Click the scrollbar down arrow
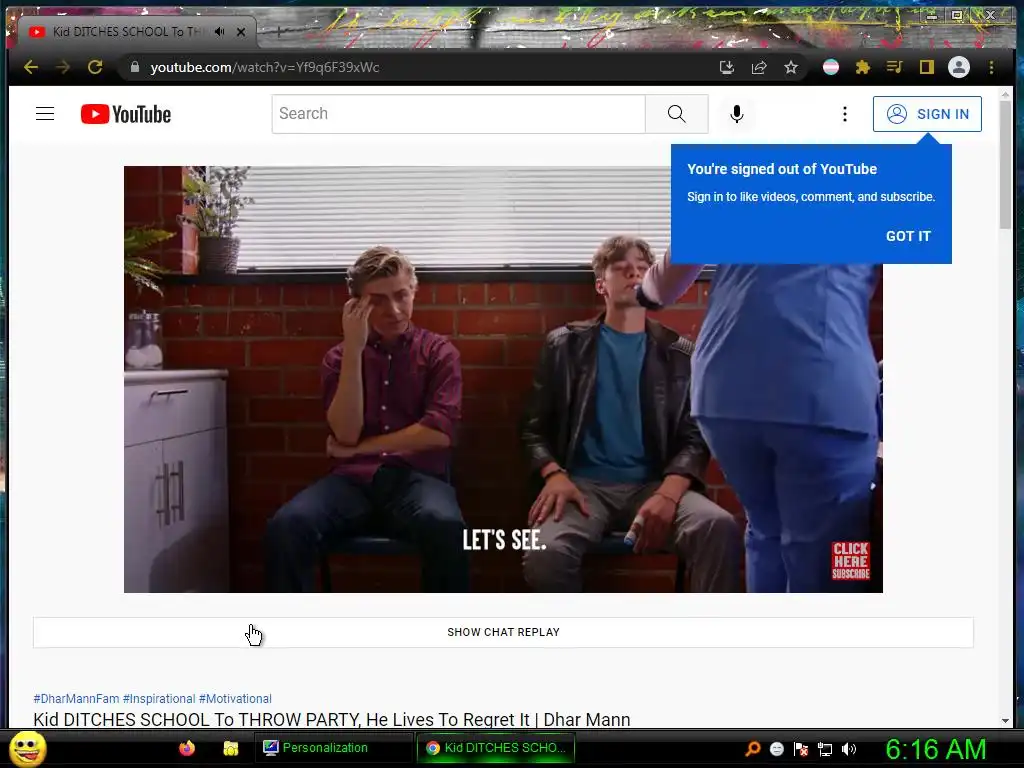Image resolution: width=1024 pixels, height=768 pixels. (x=1006, y=720)
